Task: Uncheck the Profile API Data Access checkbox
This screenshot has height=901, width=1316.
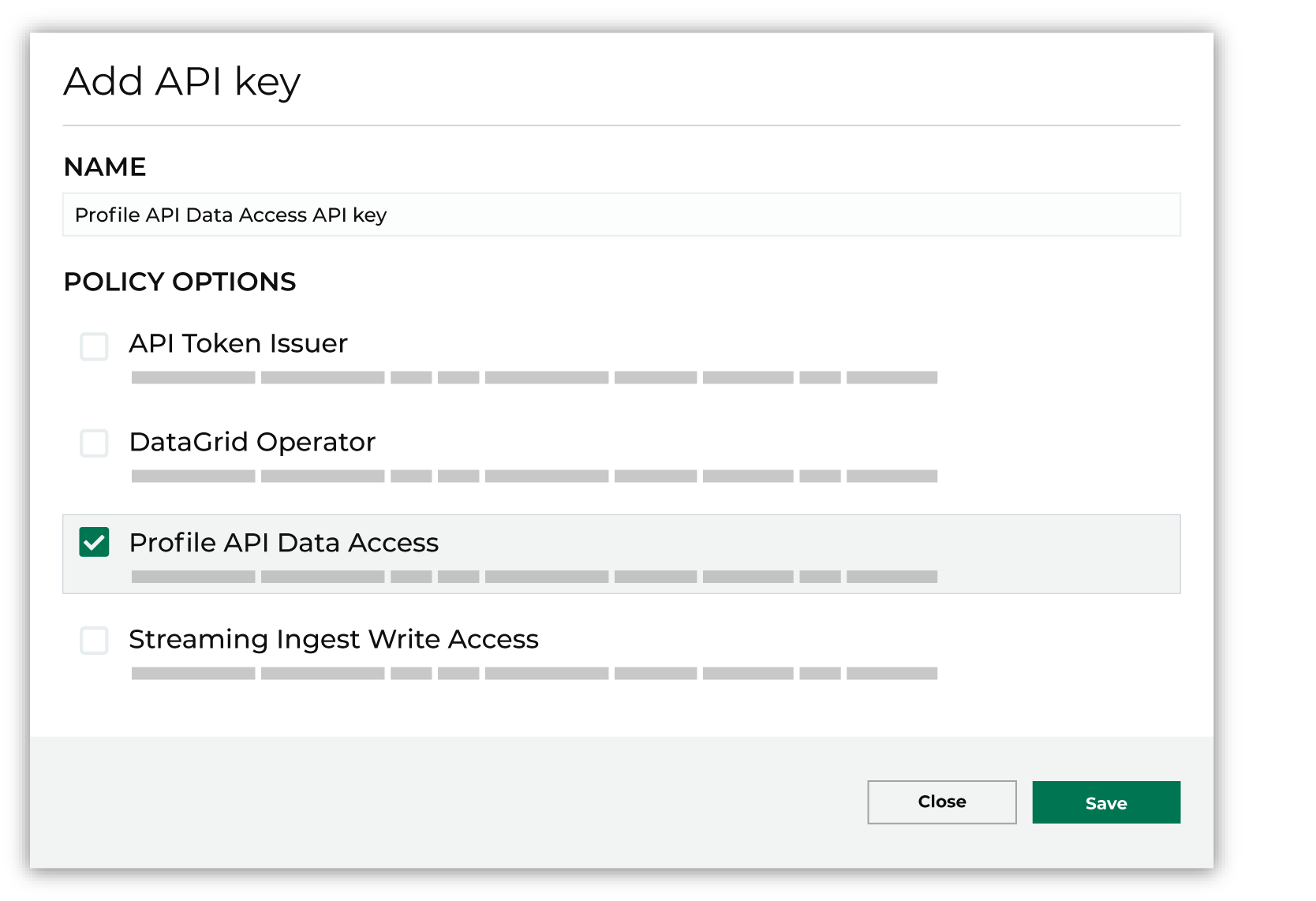Action: [94, 542]
